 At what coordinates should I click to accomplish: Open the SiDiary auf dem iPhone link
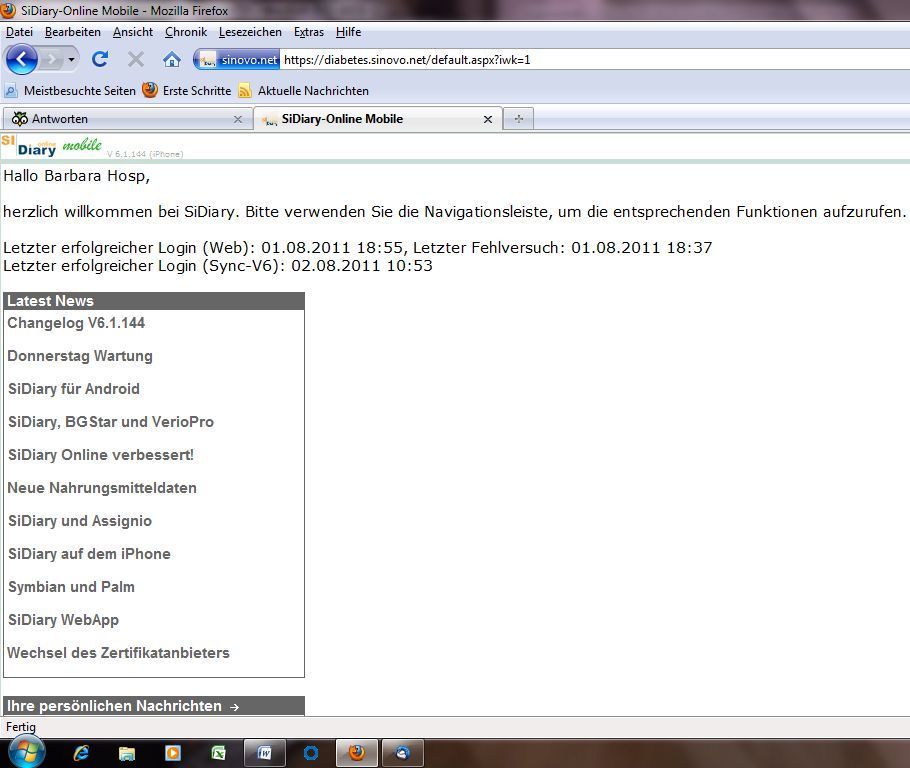click(x=89, y=554)
